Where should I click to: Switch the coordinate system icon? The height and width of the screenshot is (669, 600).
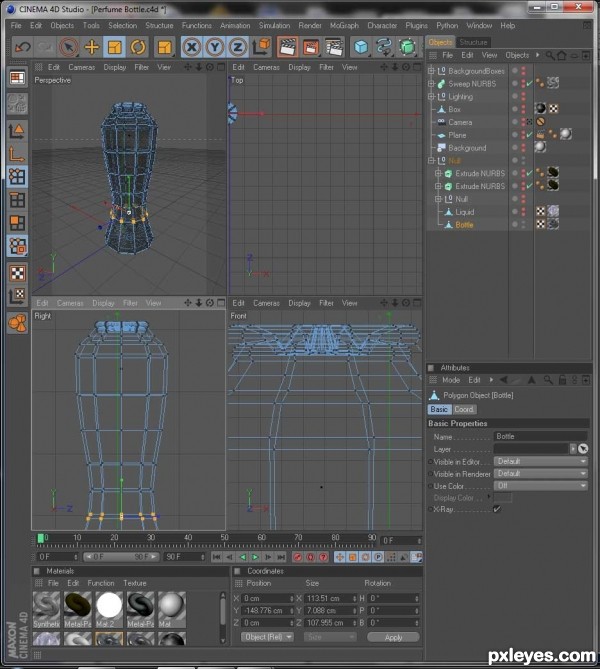(x=261, y=47)
